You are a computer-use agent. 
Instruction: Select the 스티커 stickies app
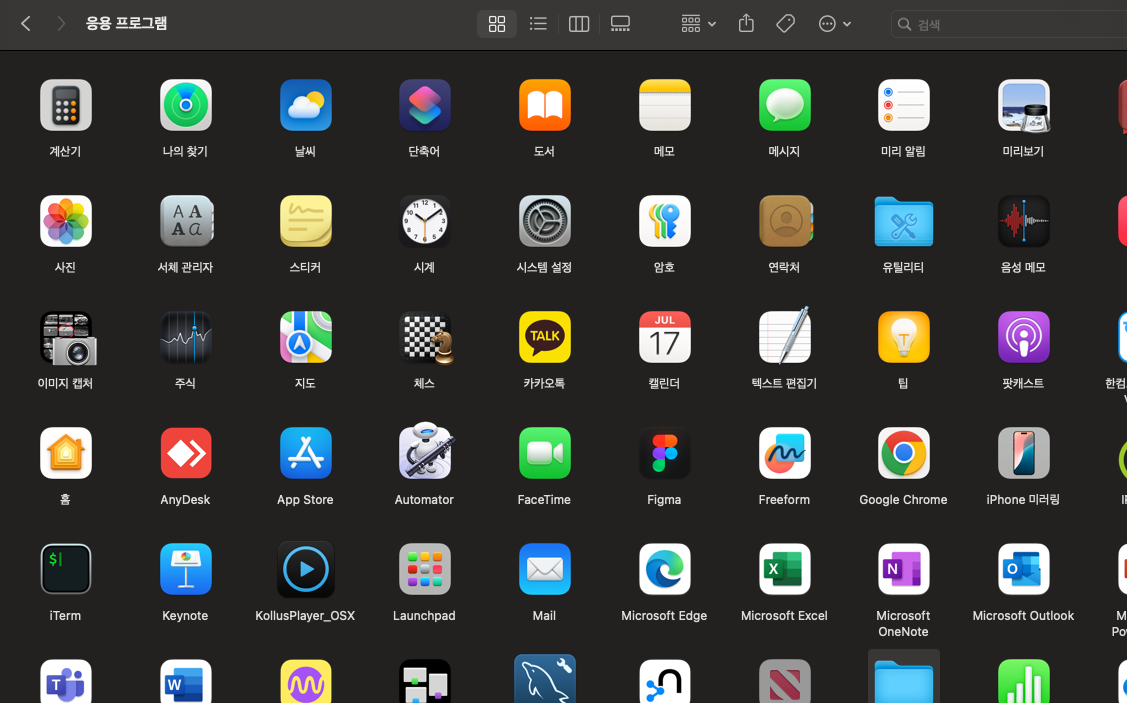(x=305, y=221)
